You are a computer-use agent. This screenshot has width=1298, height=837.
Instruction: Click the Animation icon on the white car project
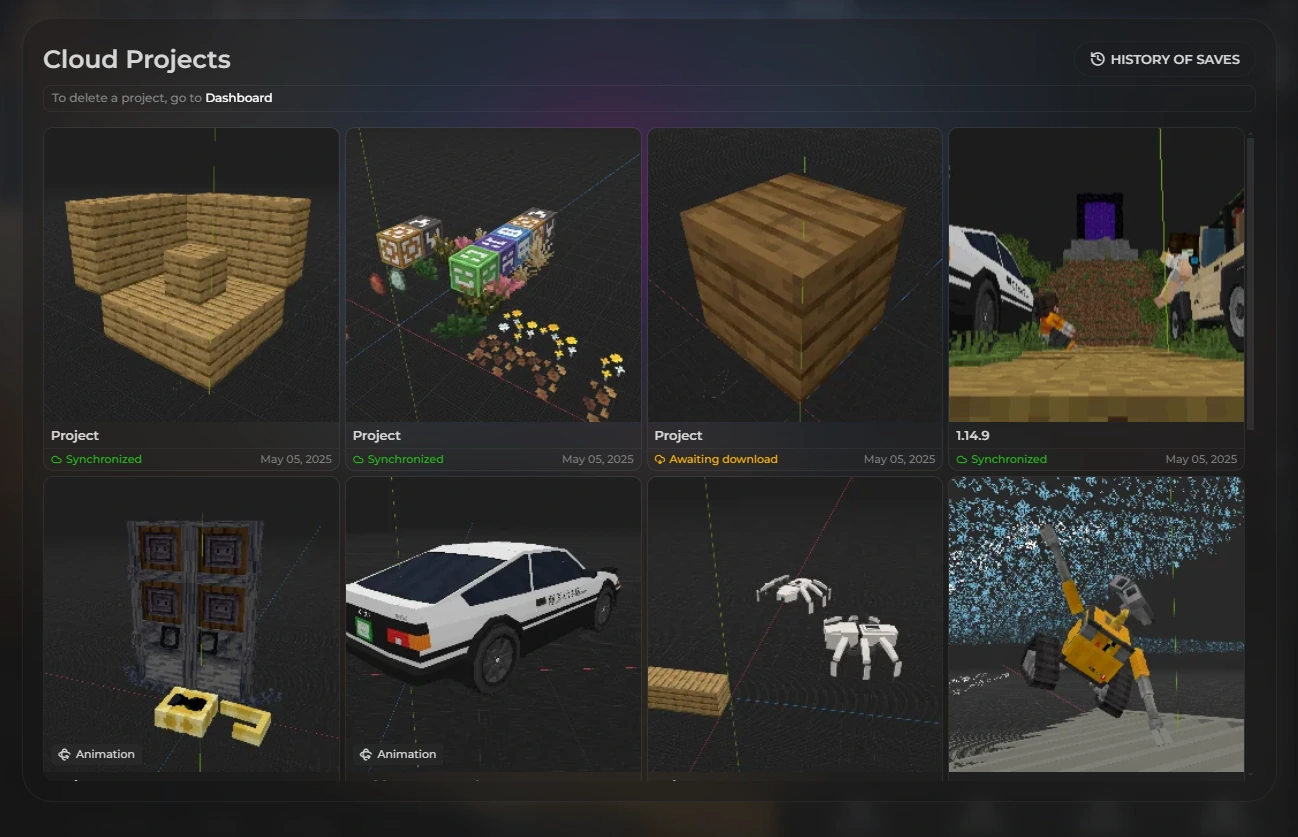[x=366, y=754]
